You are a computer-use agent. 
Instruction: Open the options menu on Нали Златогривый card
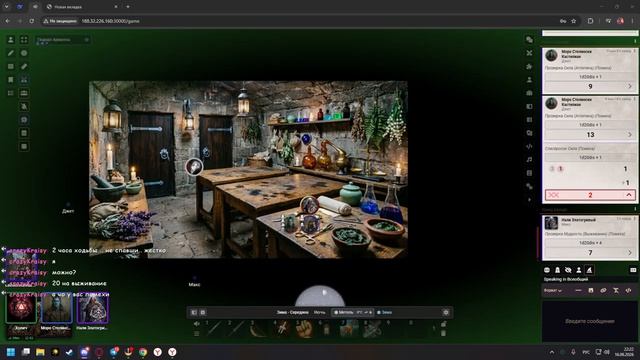pos(635,219)
